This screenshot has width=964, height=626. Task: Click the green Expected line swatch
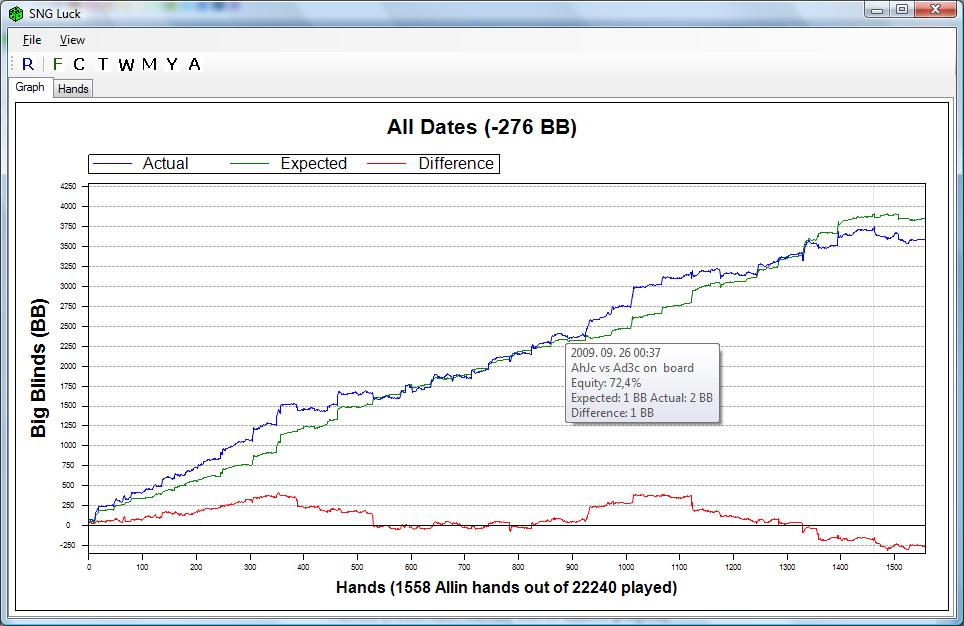(x=250, y=164)
